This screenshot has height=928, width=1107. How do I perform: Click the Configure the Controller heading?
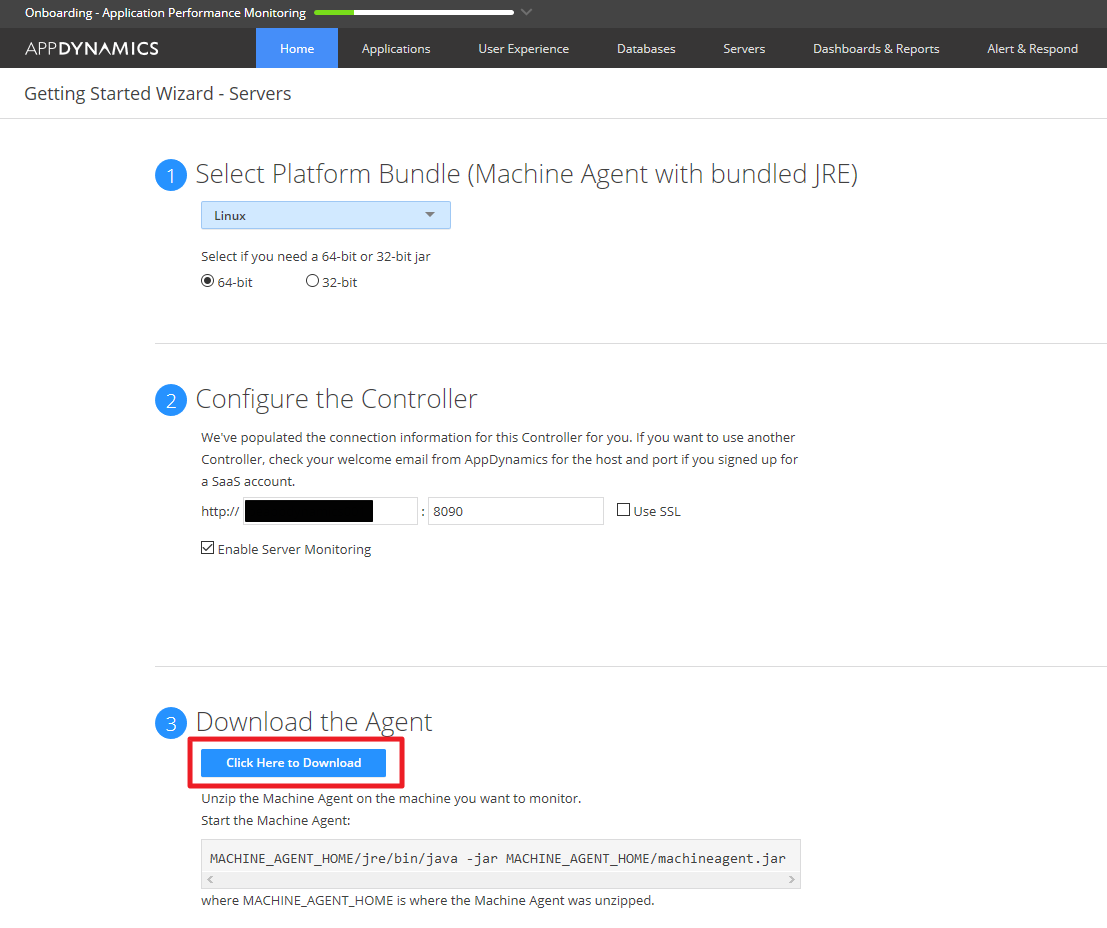pos(336,399)
